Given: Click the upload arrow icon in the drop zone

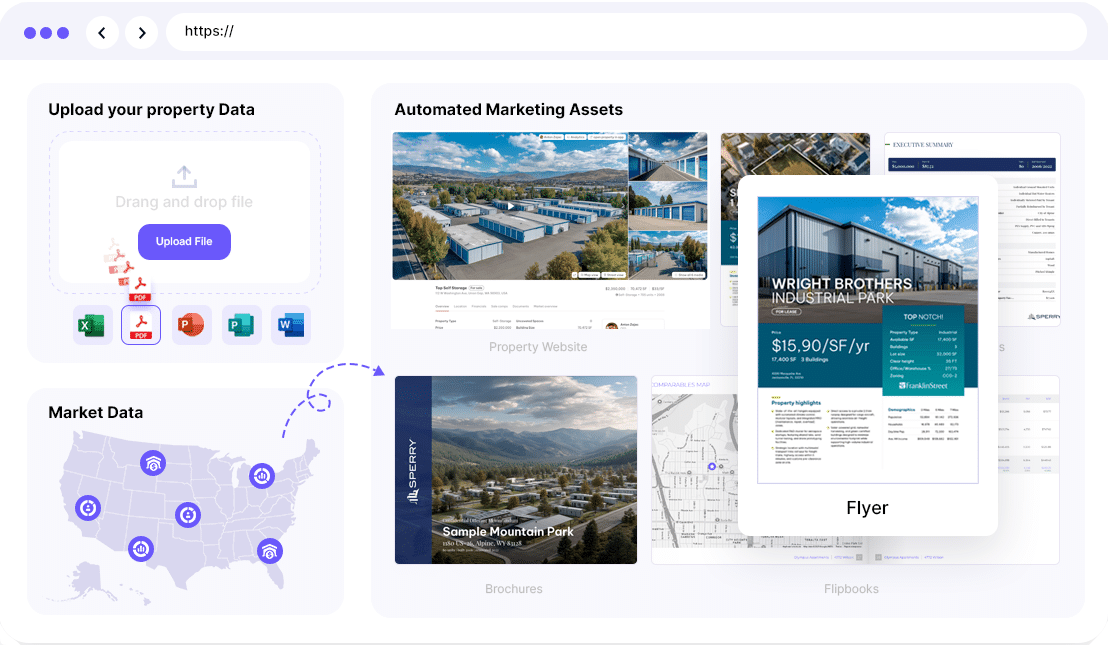Looking at the screenshot, I should click(184, 177).
